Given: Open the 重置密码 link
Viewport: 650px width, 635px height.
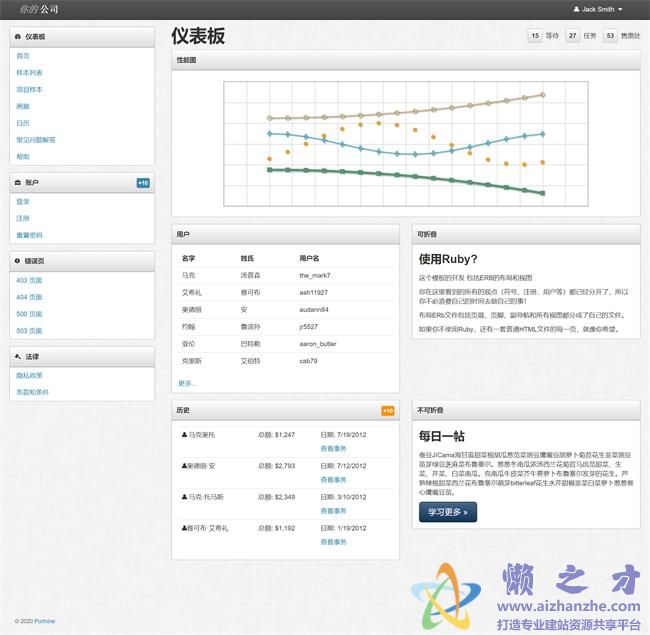Looking at the screenshot, I should coord(29,235).
